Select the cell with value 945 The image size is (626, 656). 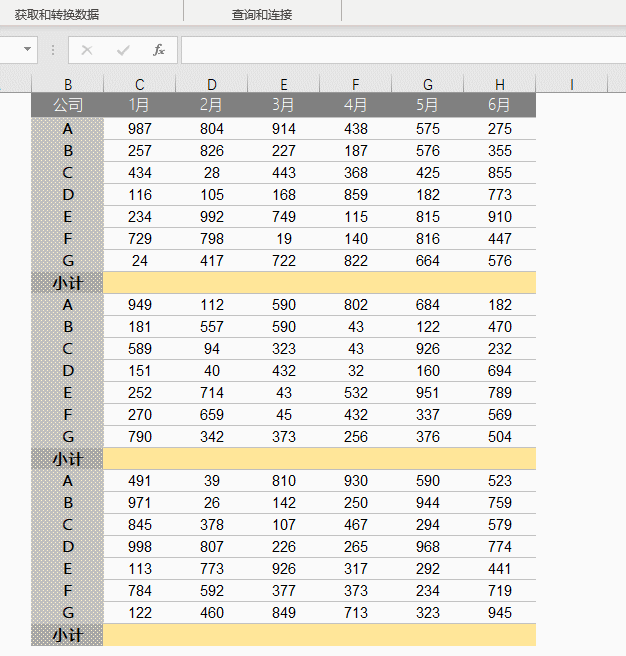pos(500,613)
